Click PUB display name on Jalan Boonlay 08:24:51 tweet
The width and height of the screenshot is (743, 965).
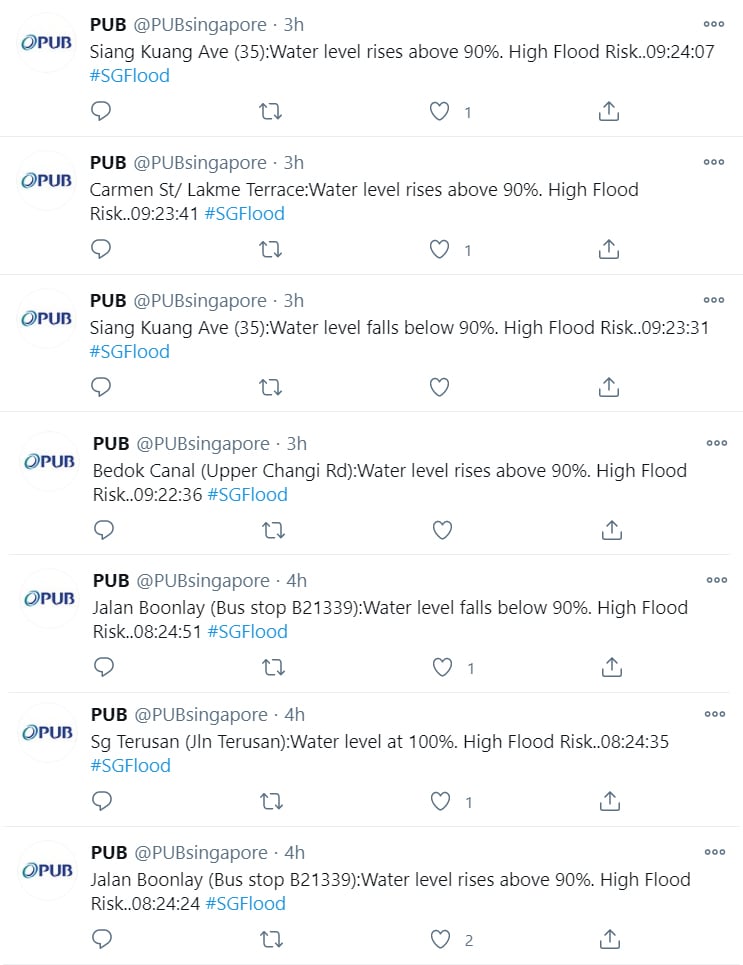111,580
